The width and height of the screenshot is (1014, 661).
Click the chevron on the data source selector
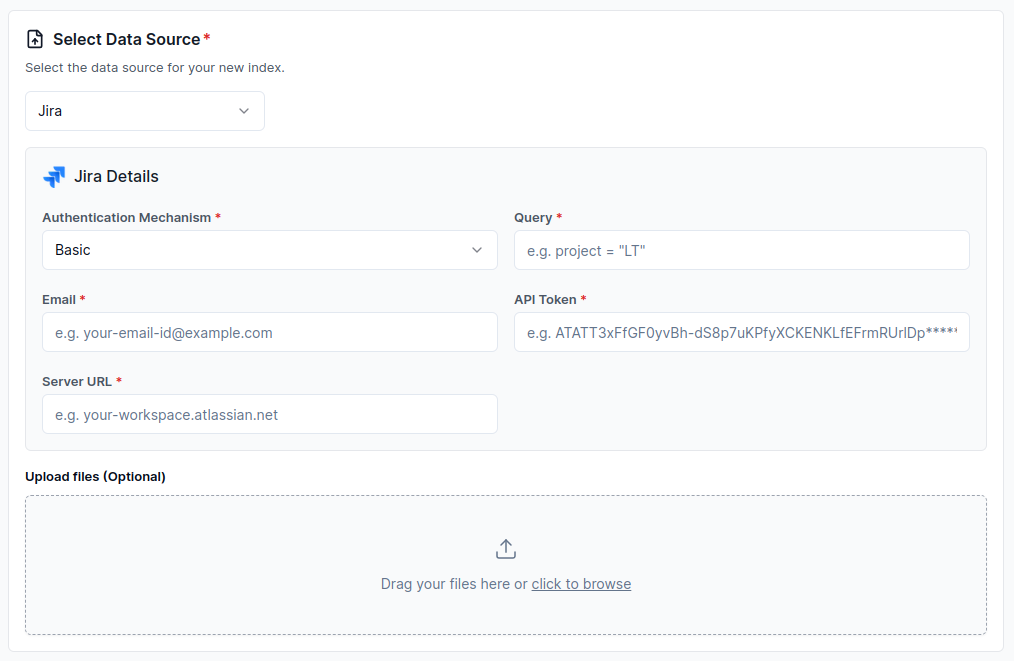coord(243,111)
